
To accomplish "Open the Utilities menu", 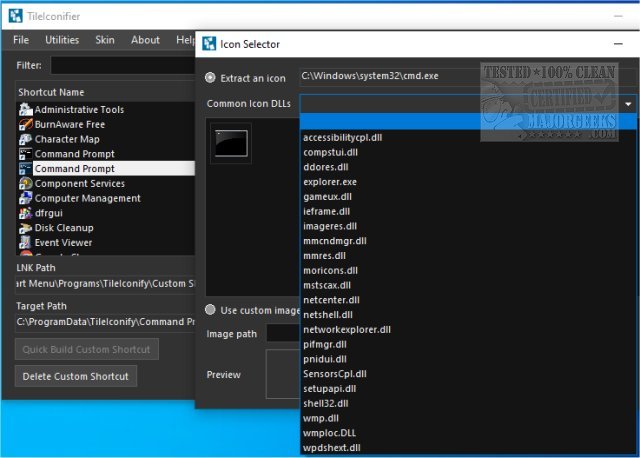I will (62, 40).
